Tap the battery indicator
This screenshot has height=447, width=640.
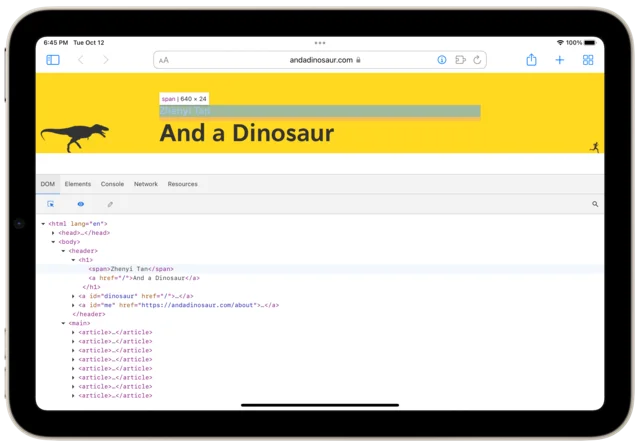pyautogui.click(x=590, y=43)
